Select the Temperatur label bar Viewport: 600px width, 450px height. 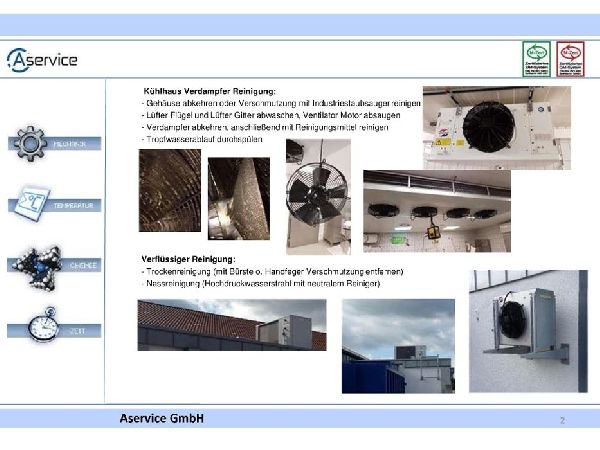72,204
